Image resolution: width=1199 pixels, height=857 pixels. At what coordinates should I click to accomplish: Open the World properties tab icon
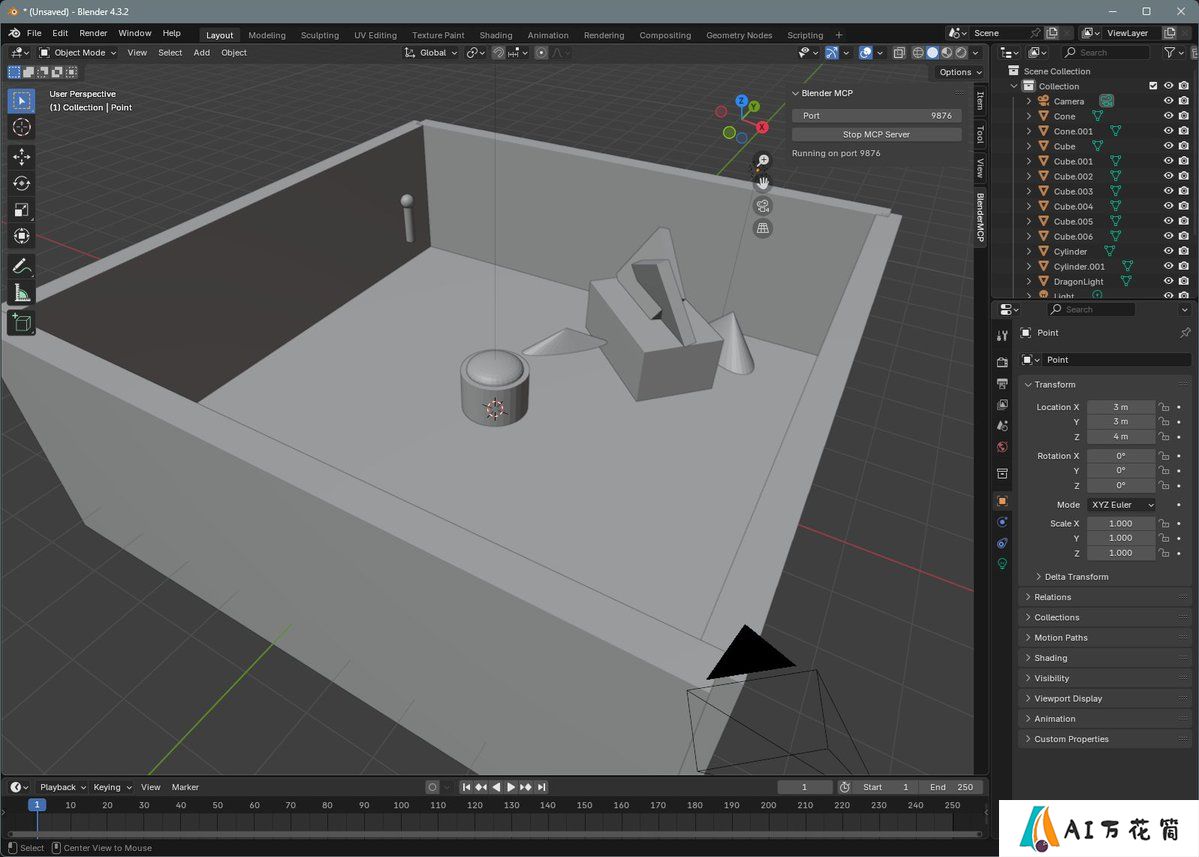(x=1002, y=447)
